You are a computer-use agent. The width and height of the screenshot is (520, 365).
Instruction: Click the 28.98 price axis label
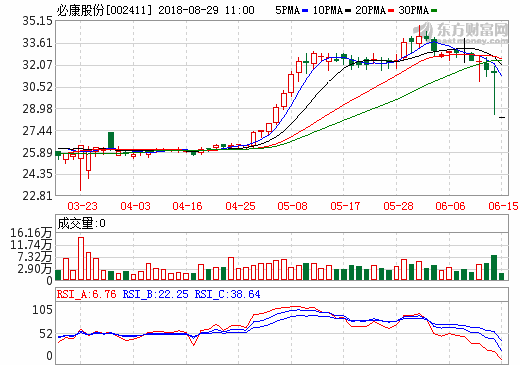(x=37, y=108)
